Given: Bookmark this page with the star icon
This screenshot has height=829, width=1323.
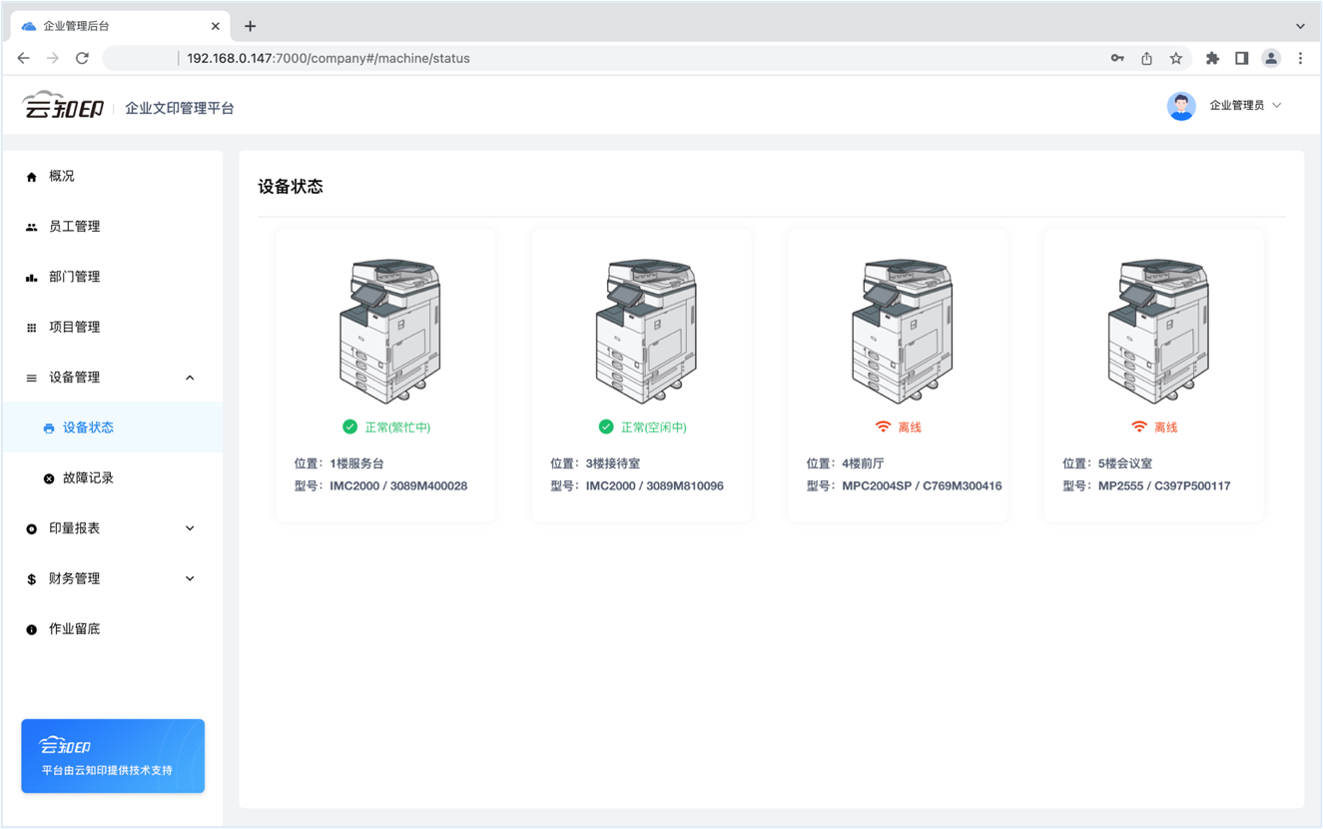Looking at the screenshot, I should pyautogui.click(x=1176, y=58).
